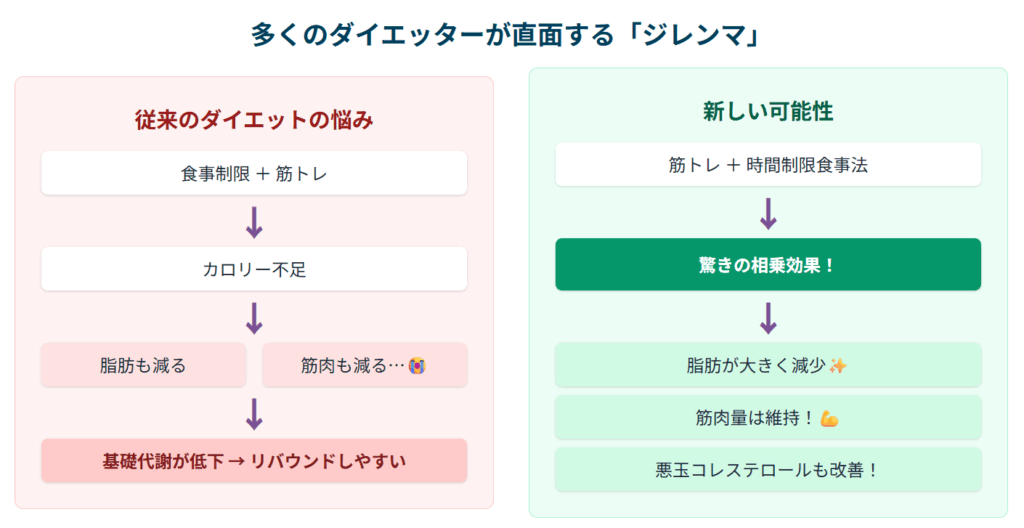This screenshot has height=528, width=1024.
Task: Select the 筋トレ + 時間制限食事法 box
Action: click(x=768, y=165)
